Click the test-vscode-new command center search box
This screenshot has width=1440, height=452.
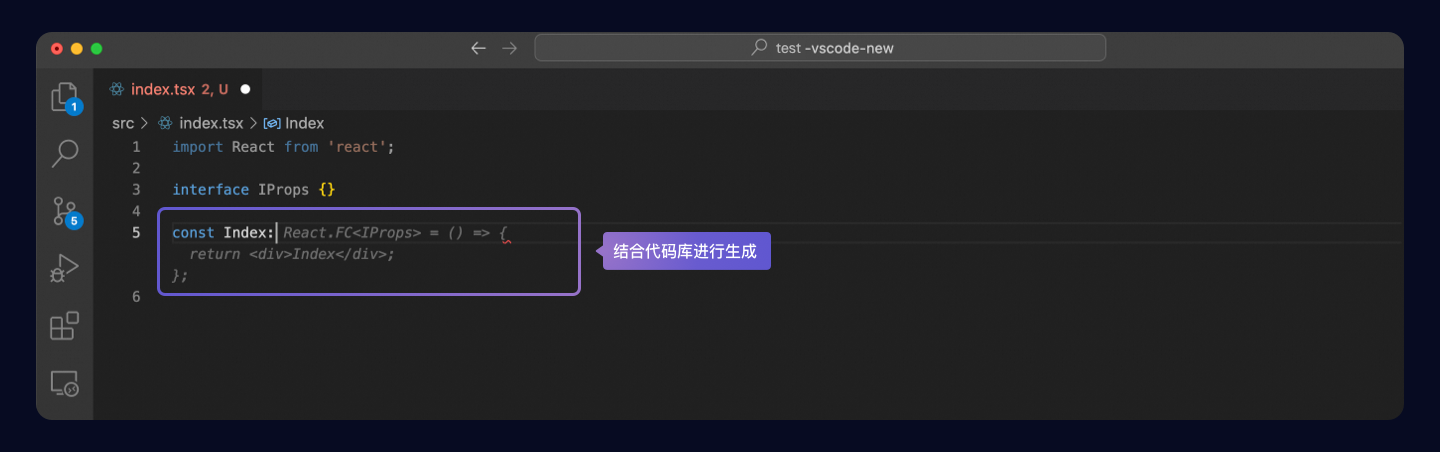[x=820, y=48]
